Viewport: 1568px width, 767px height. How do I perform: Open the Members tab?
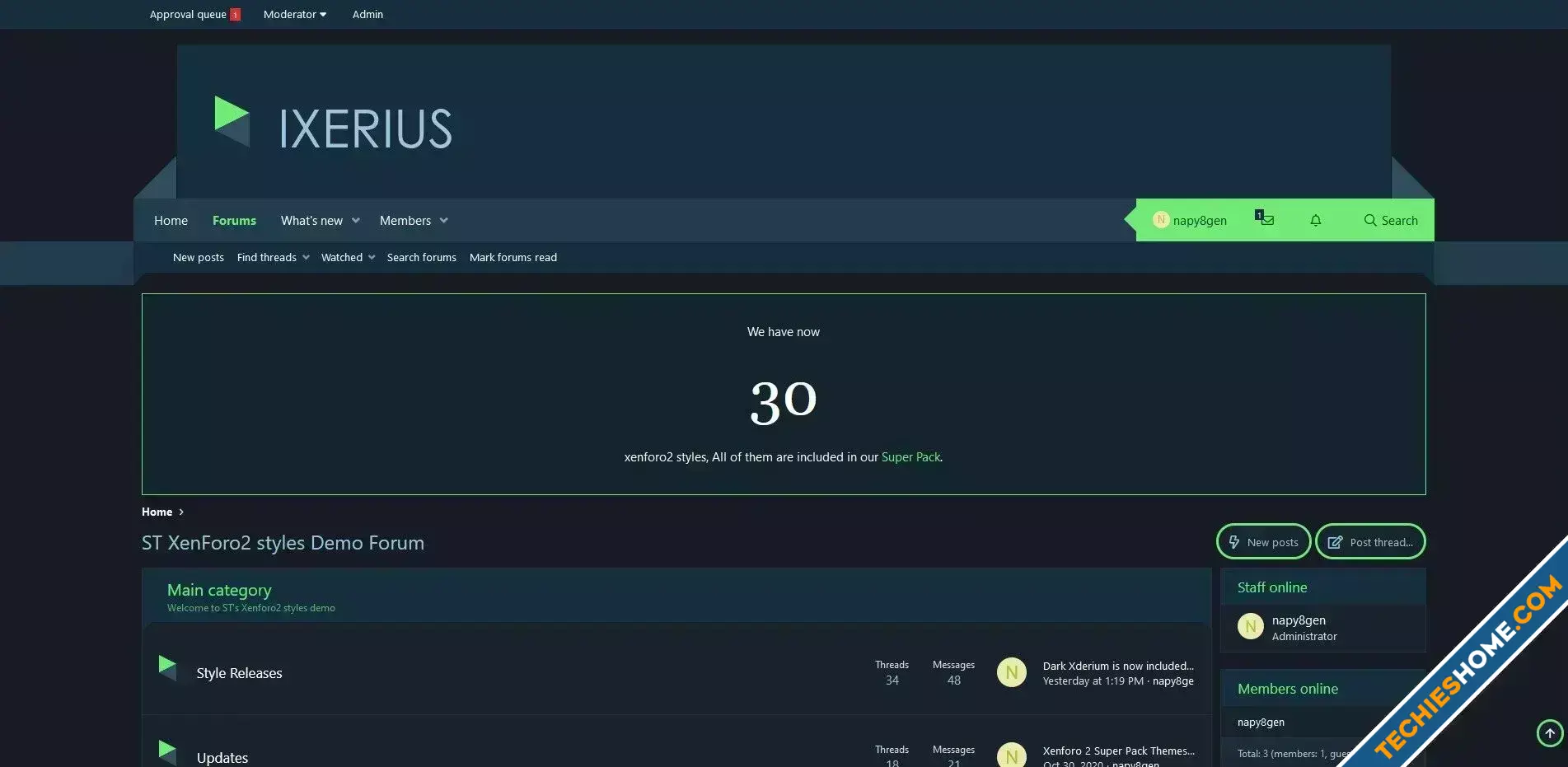405,220
